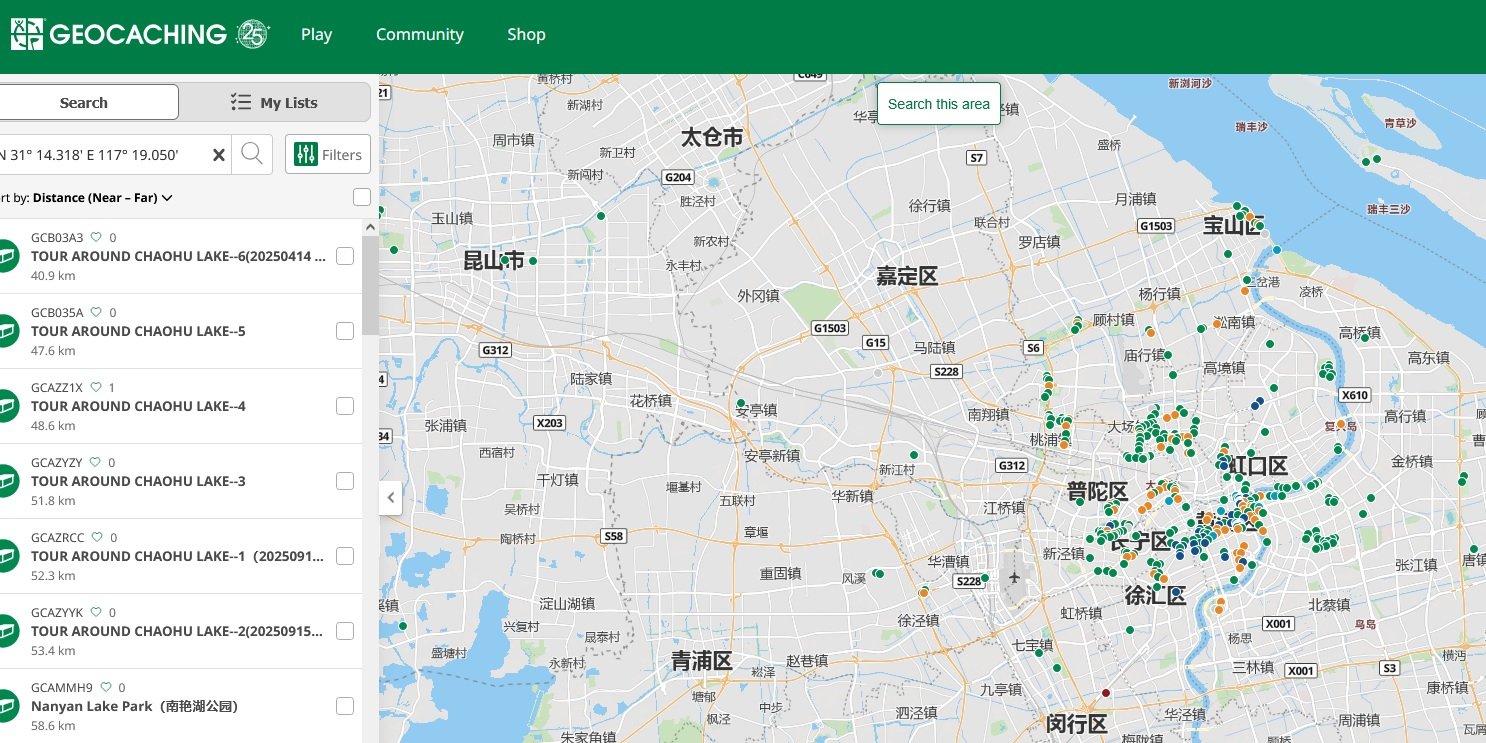Click the heart icon next to GCAZRCC
Screen dimensions: 1486x743
coord(96,537)
